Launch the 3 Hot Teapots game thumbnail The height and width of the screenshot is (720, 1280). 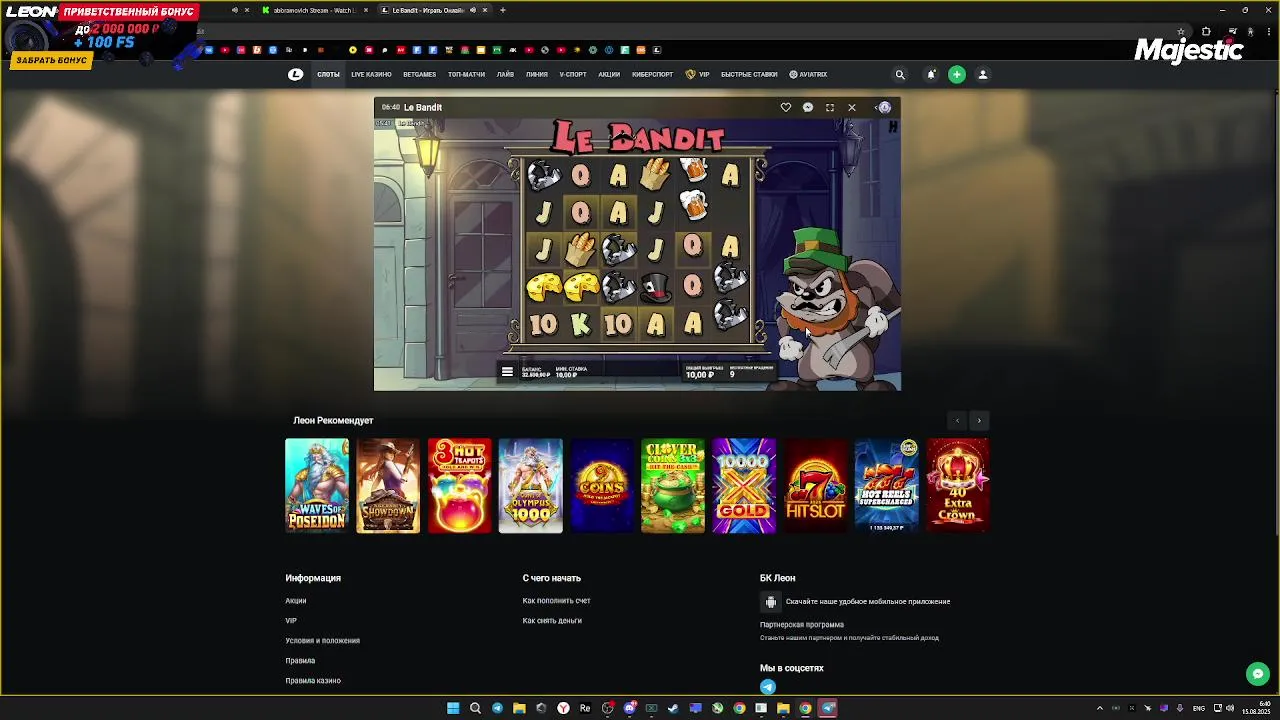pyautogui.click(x=459, y=485)
